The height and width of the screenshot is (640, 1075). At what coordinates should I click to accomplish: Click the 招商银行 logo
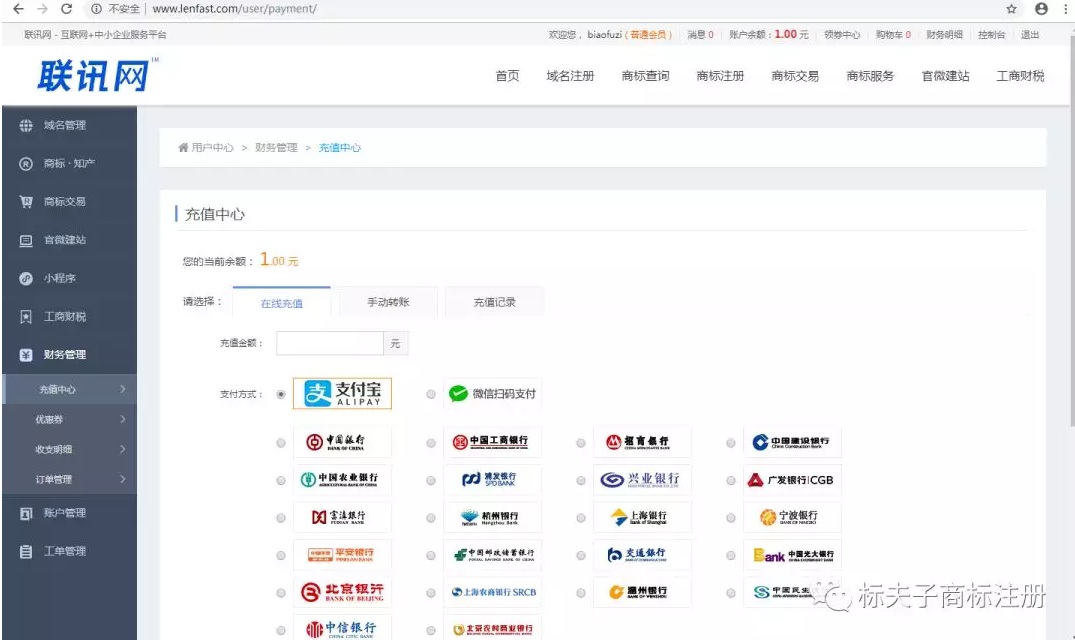click(642, 442)
